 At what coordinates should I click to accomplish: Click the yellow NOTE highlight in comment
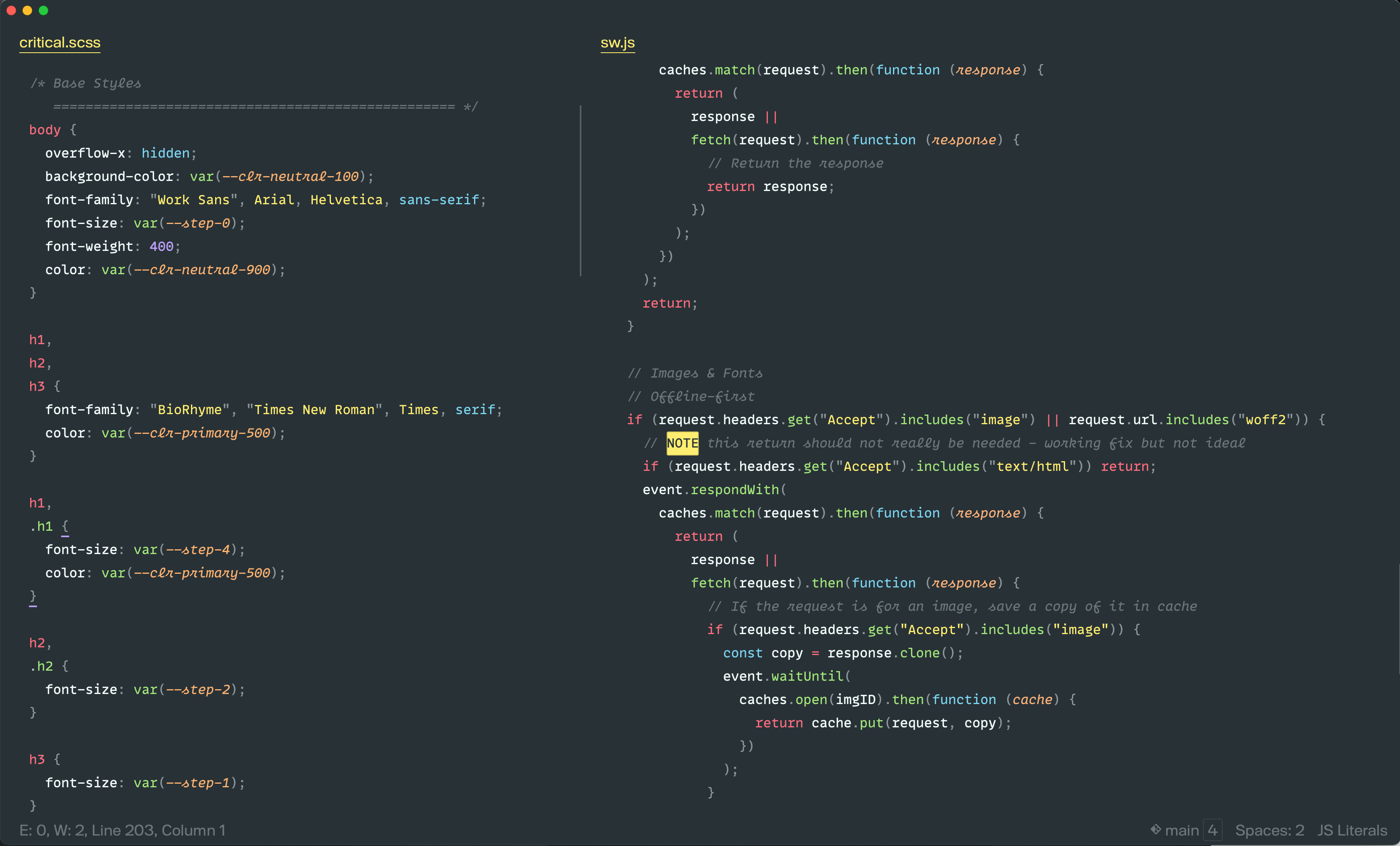(x=682, y=443)
